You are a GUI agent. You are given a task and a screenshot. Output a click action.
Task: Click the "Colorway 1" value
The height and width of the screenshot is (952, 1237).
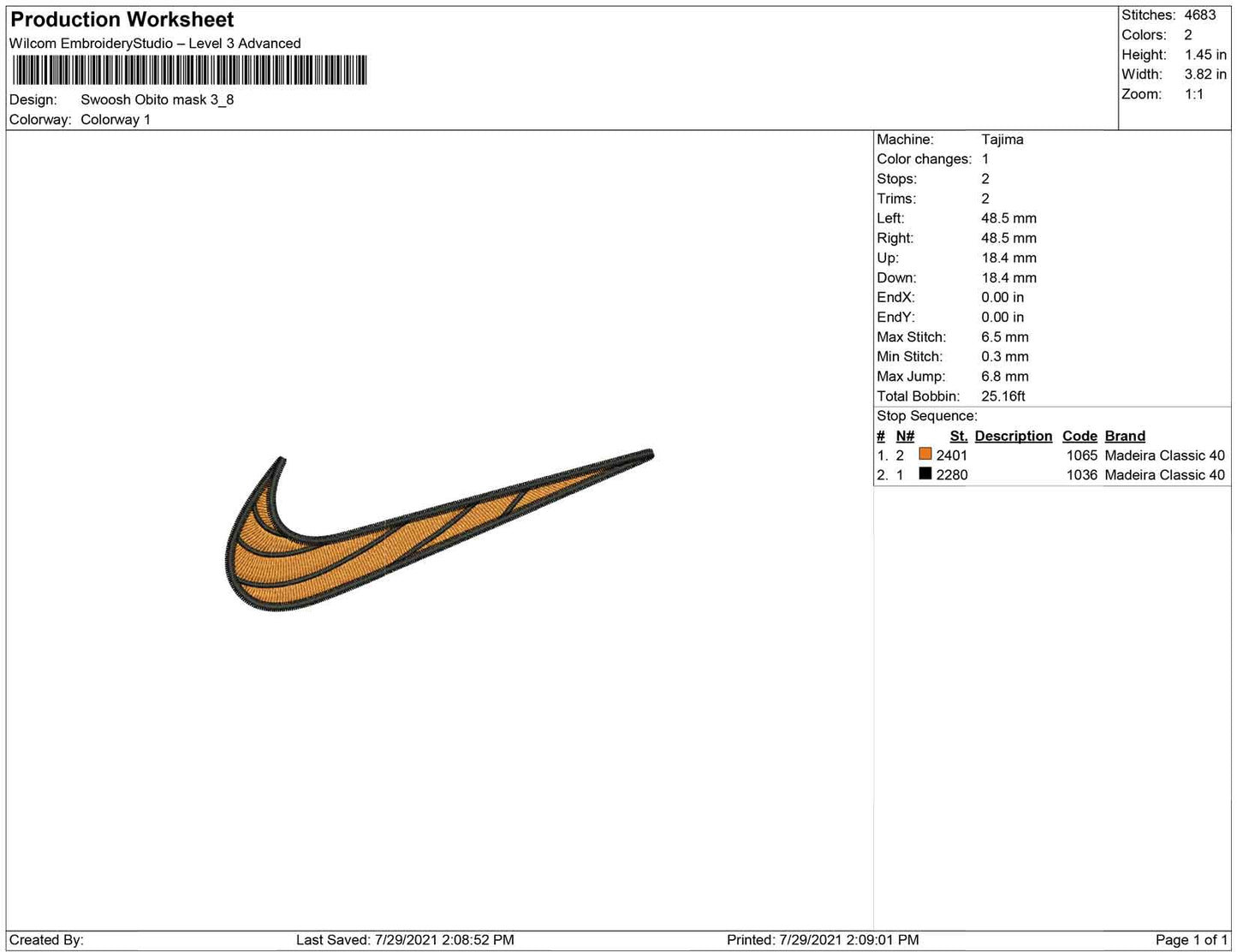click(116, 120)
